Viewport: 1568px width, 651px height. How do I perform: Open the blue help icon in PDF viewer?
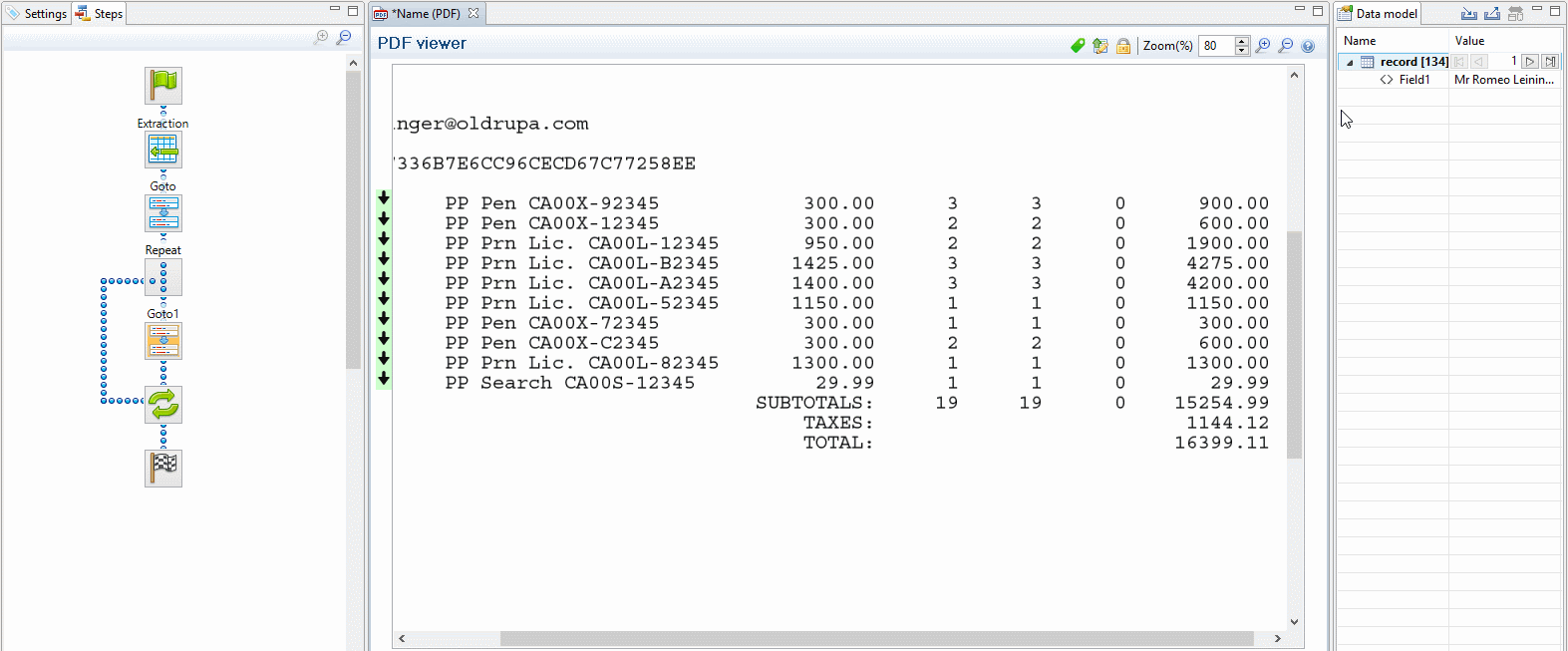(x=1308, y=46)
